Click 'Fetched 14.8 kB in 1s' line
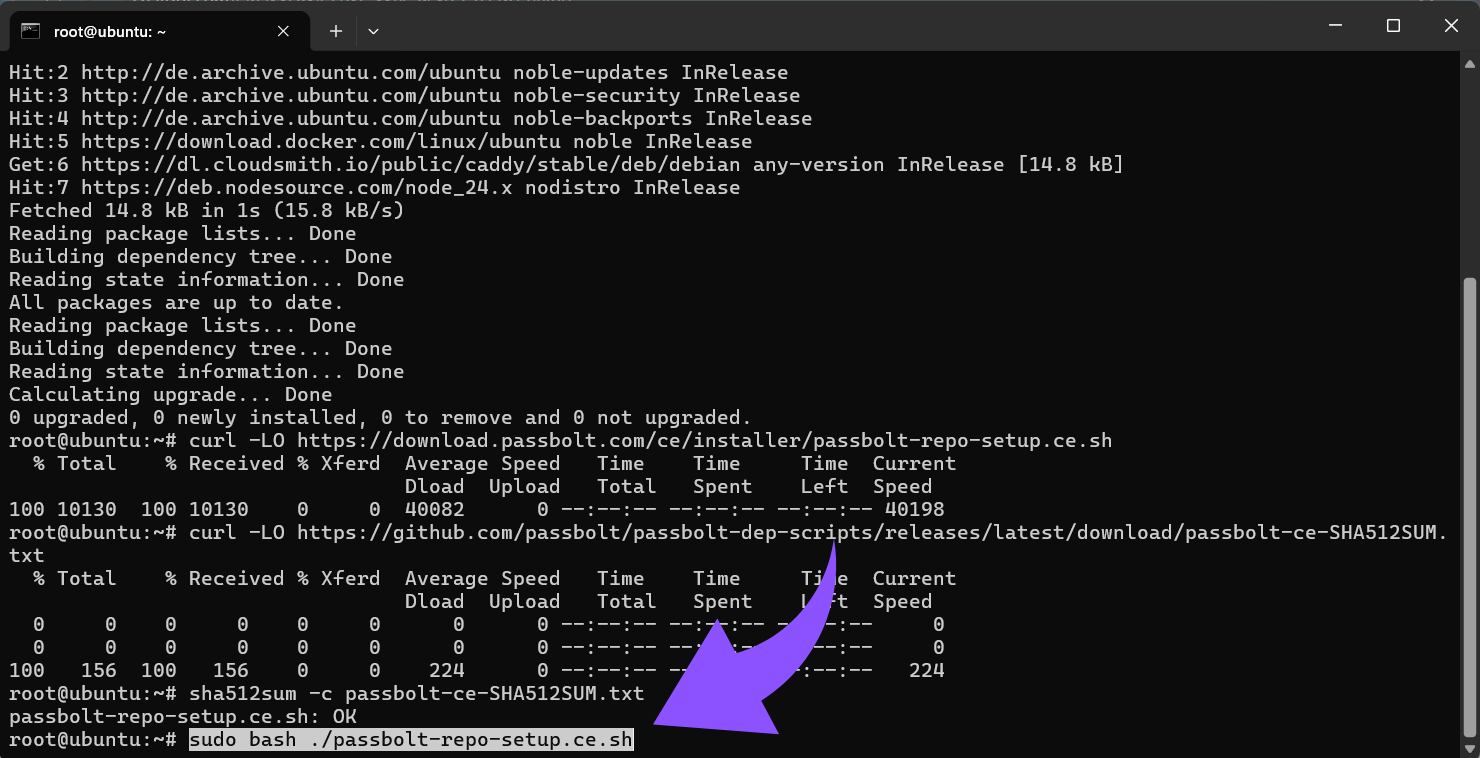This screenshot has width=1480, height=758. pos(207,210)
